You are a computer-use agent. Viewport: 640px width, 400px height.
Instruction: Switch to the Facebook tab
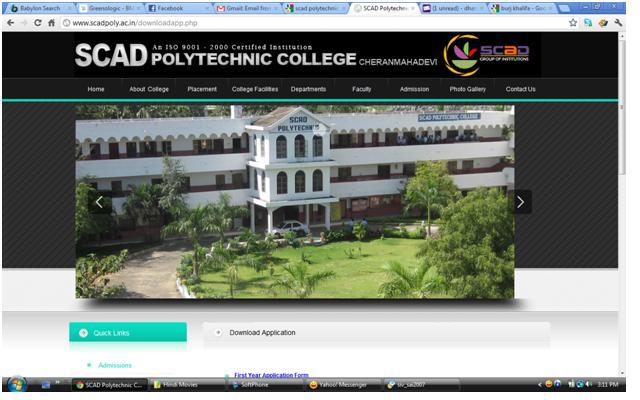178,8
